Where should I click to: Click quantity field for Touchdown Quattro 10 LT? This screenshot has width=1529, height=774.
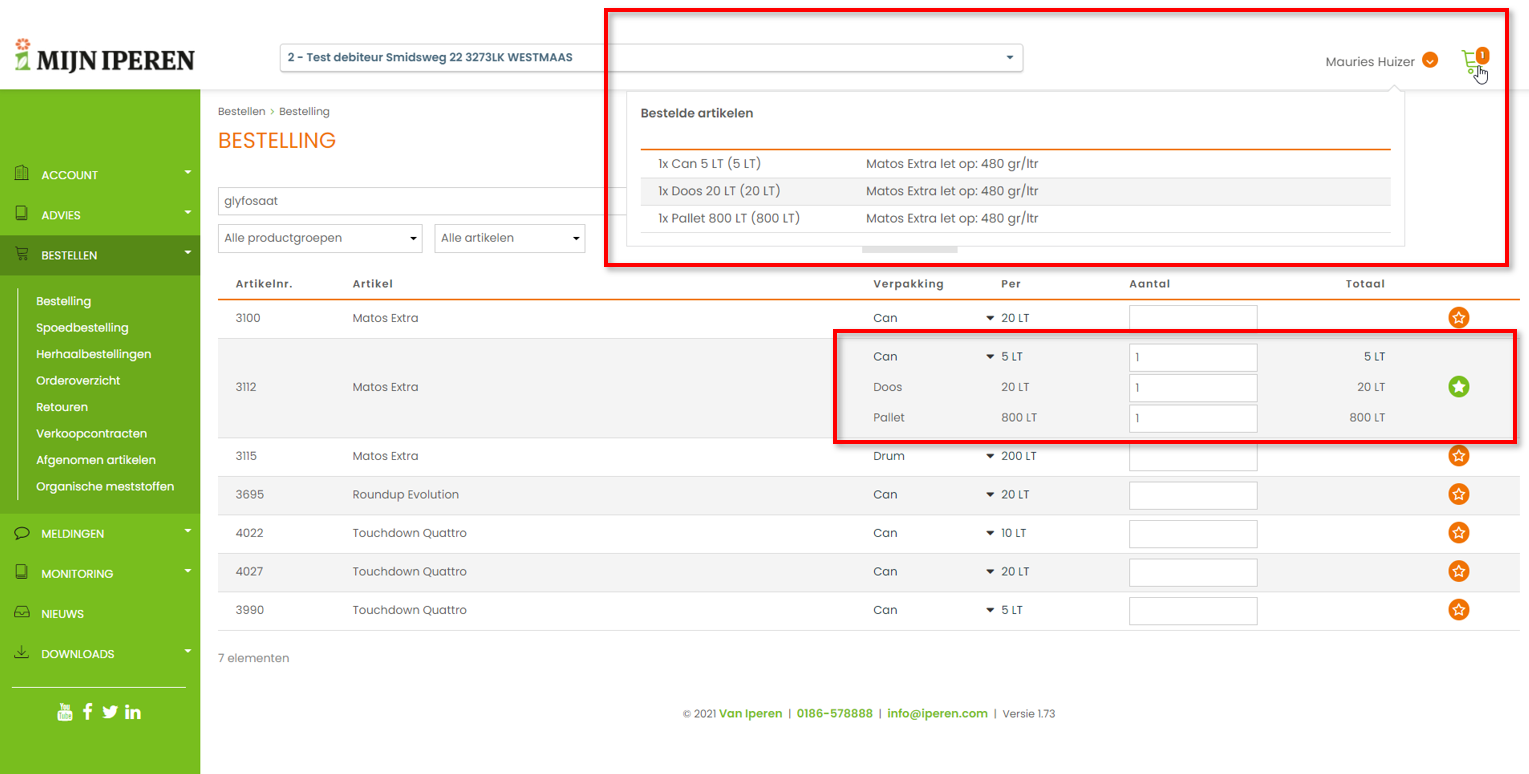[1192, 534]
